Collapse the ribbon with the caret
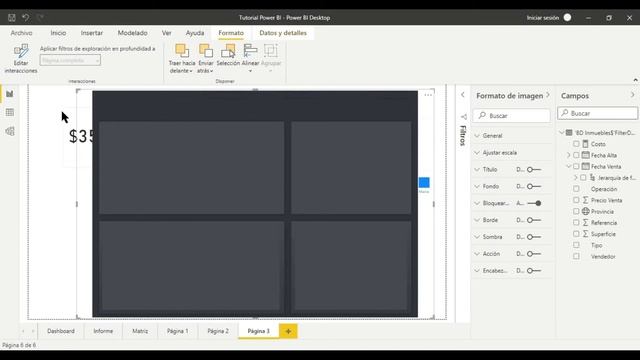The image size is (640, 360). click(x=635, y=80)
